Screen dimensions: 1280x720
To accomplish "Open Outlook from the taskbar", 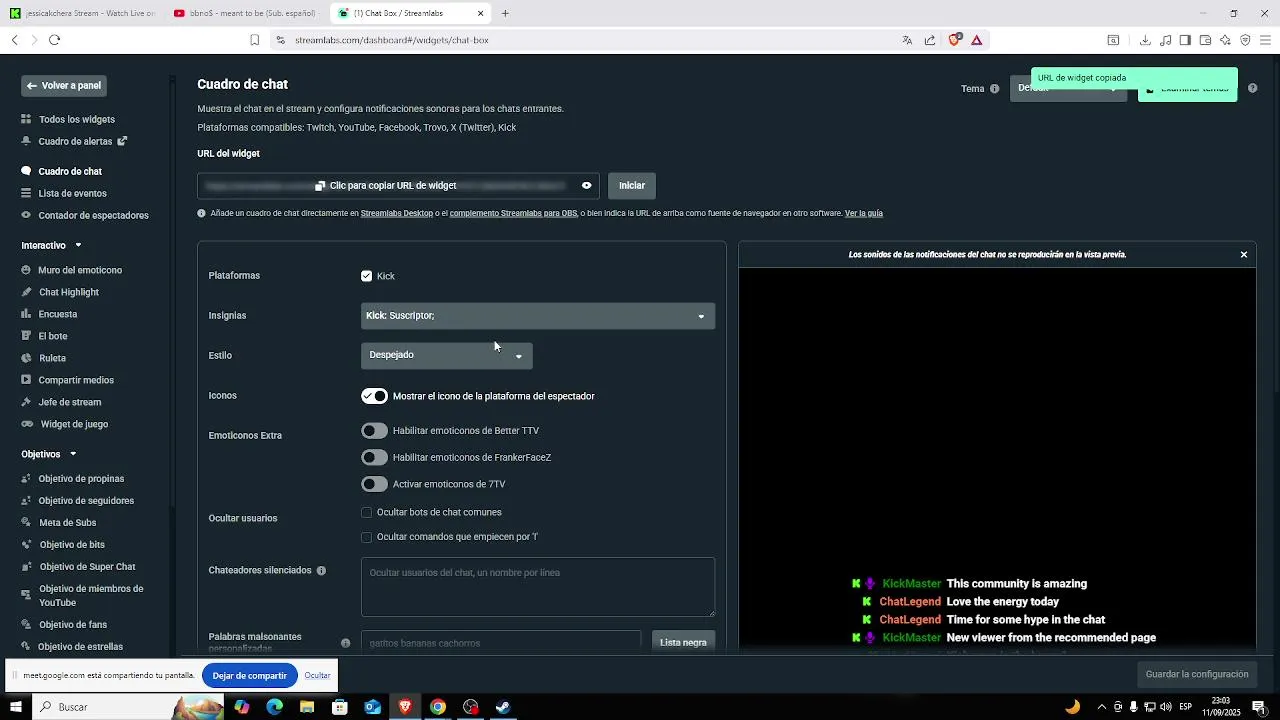I will (x=372, y=707).
